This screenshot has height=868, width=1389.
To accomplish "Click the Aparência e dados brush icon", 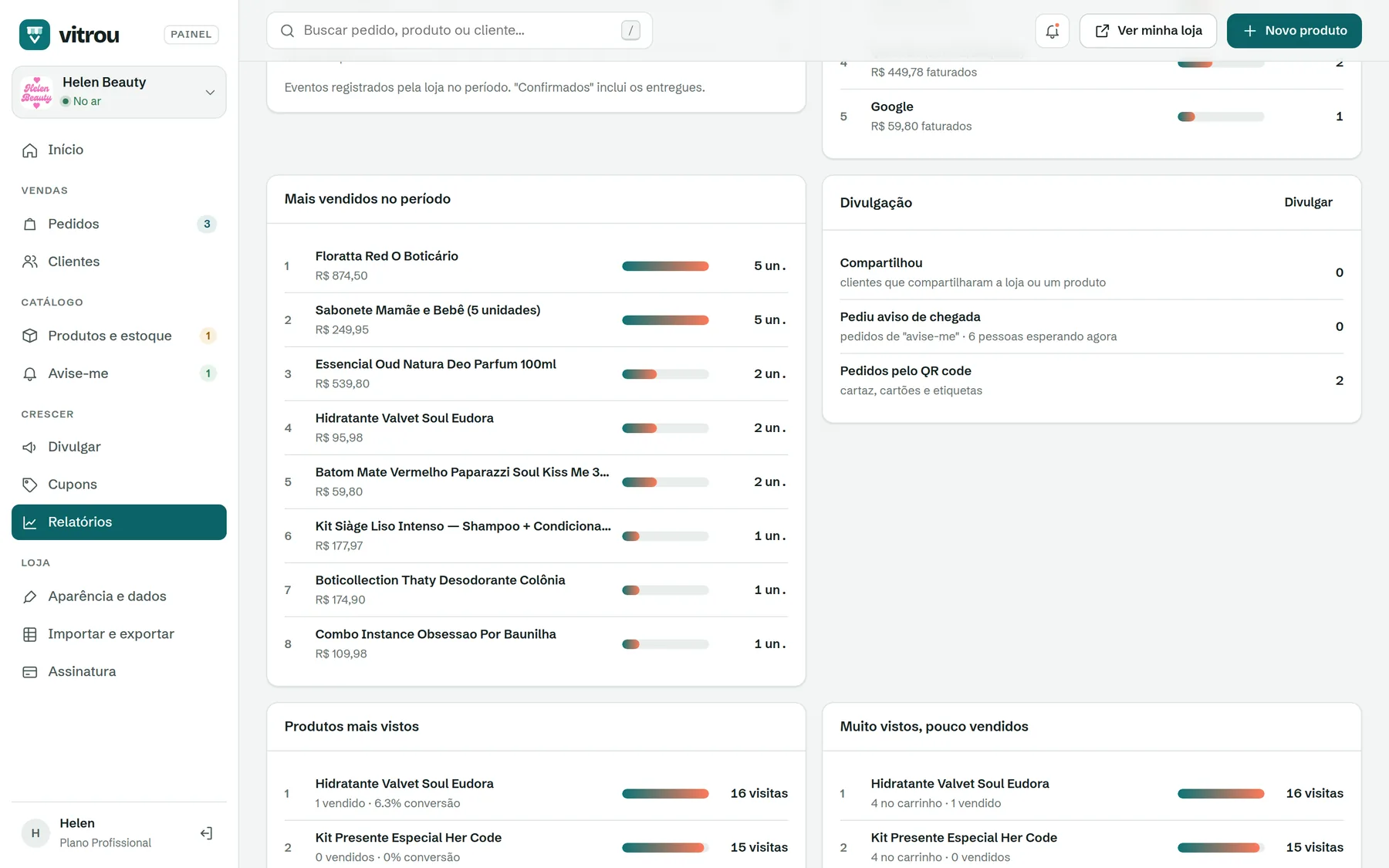I will pos(30,596).
